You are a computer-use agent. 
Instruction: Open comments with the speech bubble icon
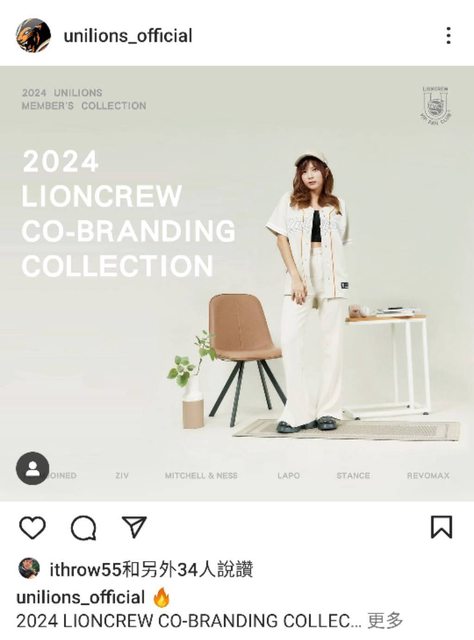tap(84, 528)
